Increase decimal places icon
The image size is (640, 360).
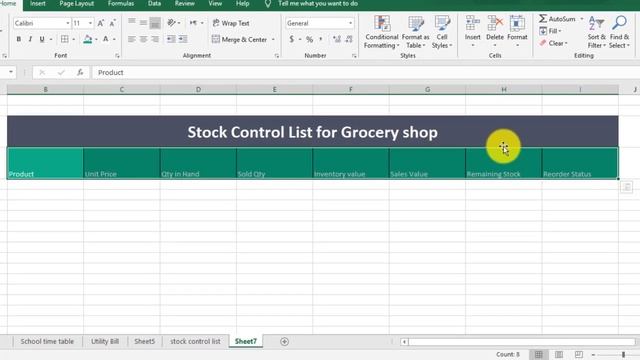(x=337, y=39)
